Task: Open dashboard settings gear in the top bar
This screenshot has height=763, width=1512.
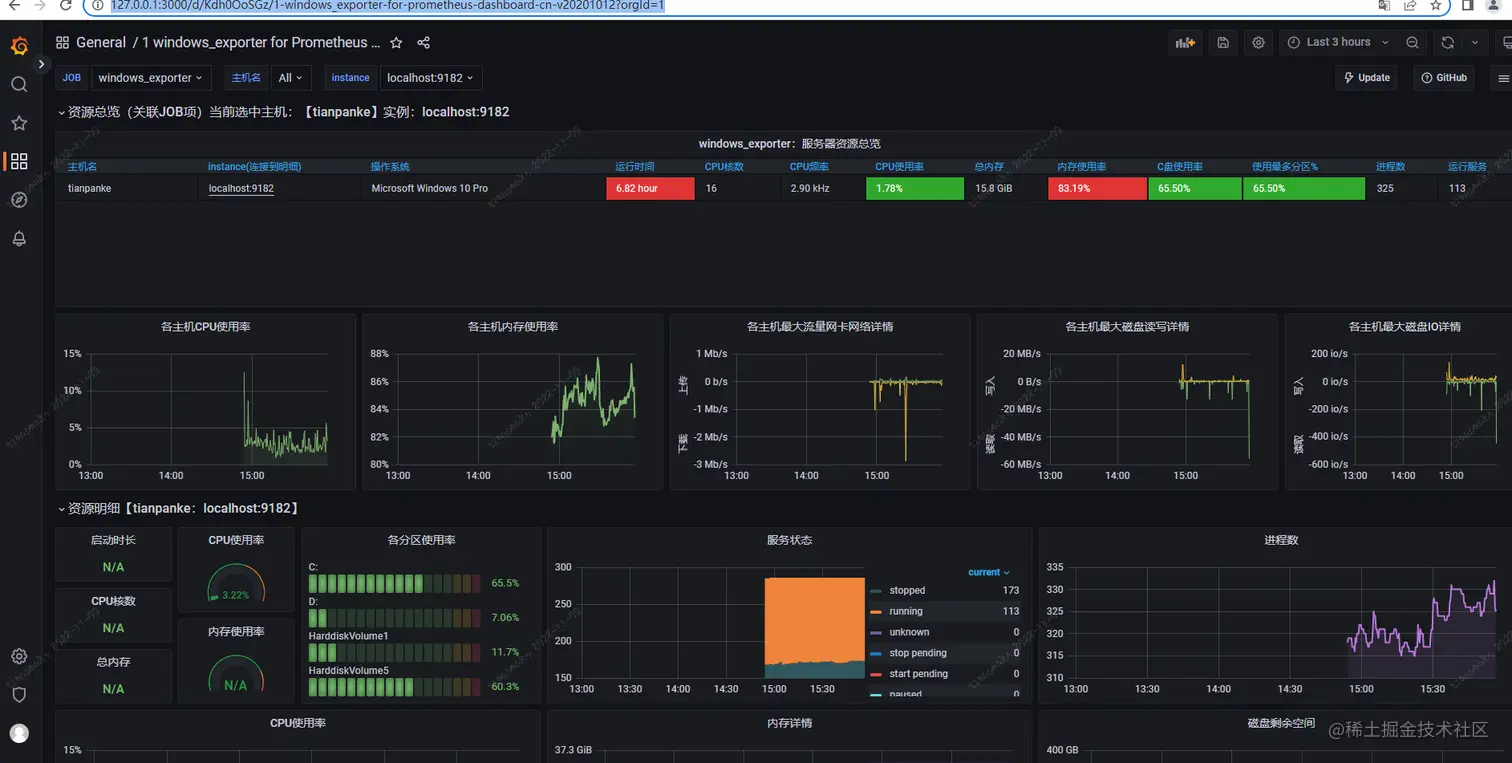Action: tap(1259, 42)
